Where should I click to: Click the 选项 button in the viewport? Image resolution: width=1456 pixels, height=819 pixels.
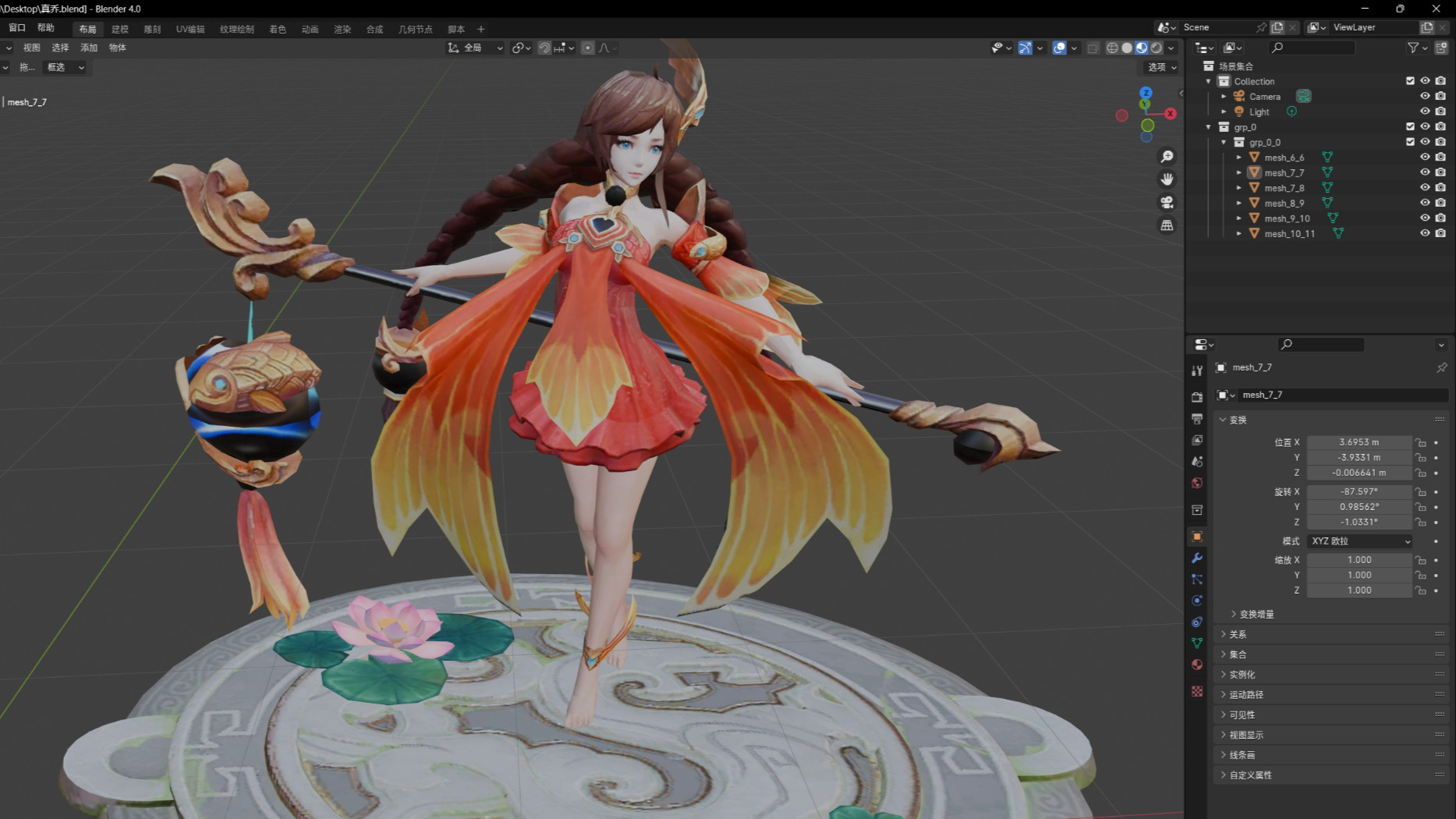(1160, 68)
